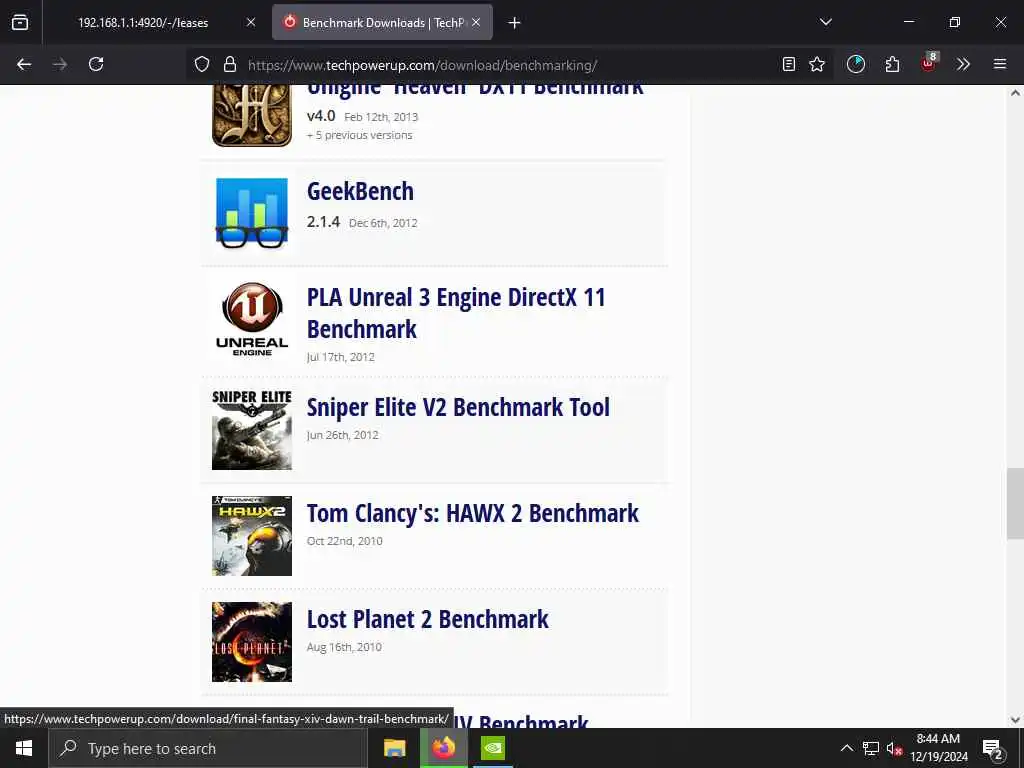Bookmark this page with the star icon

817,64
